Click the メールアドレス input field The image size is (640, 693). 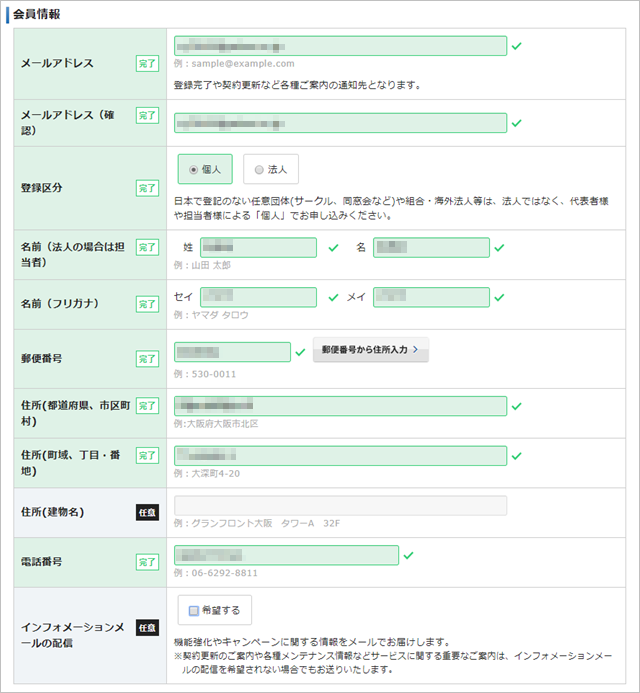coord(340,46)
